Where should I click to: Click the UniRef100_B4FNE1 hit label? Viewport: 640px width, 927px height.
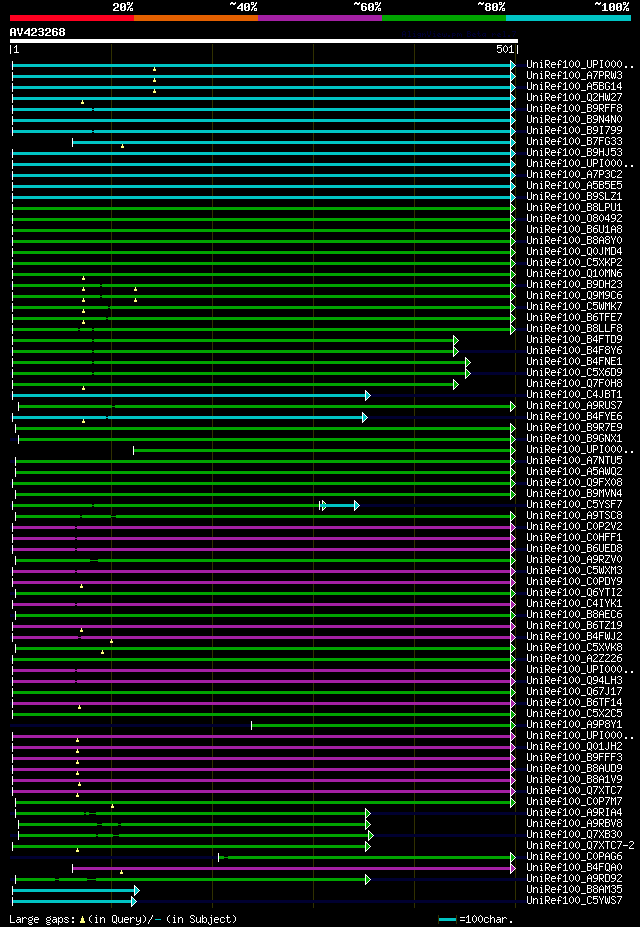574,362
